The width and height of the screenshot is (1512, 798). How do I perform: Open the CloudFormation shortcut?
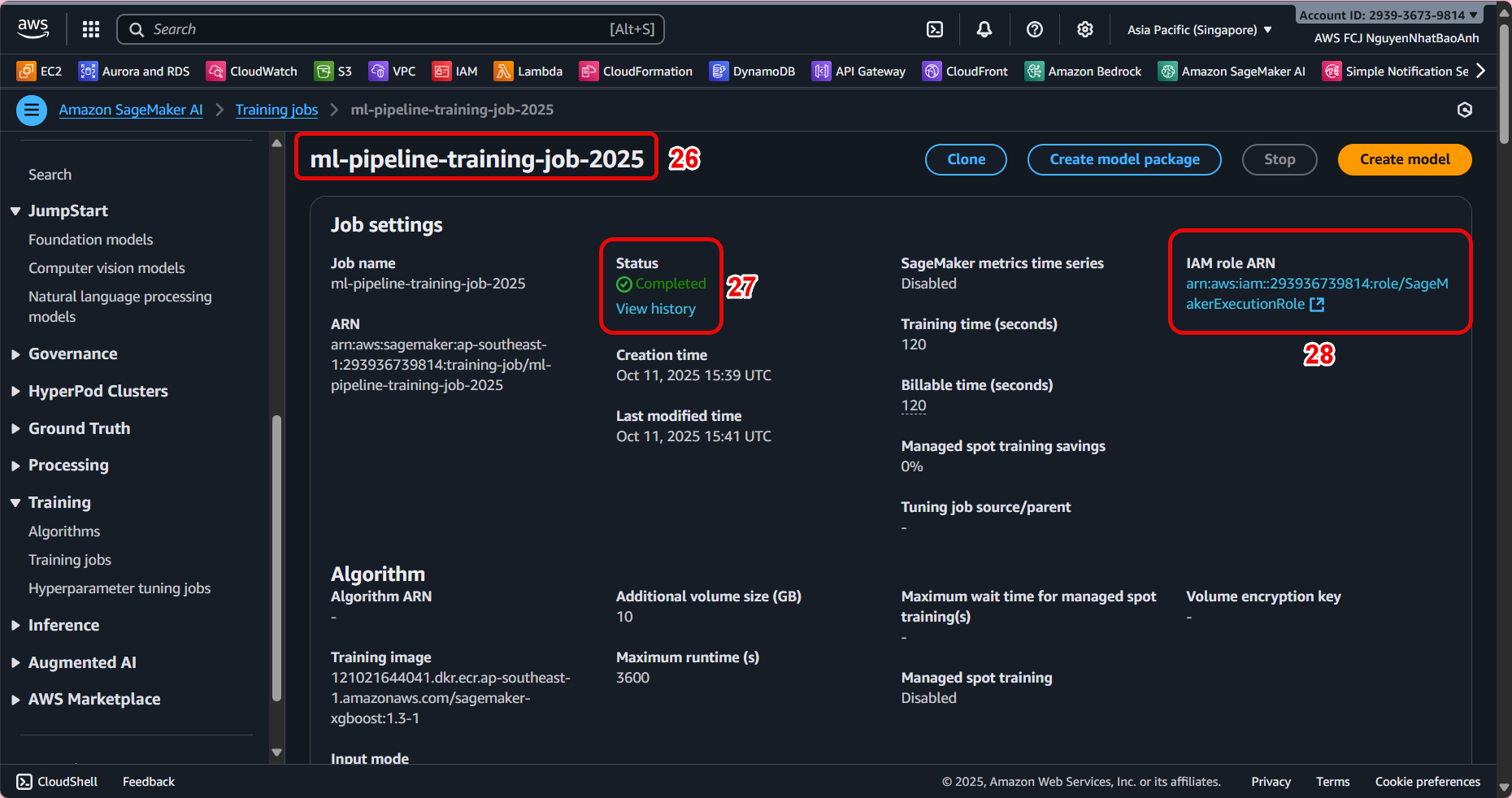[x=636, y=72]
